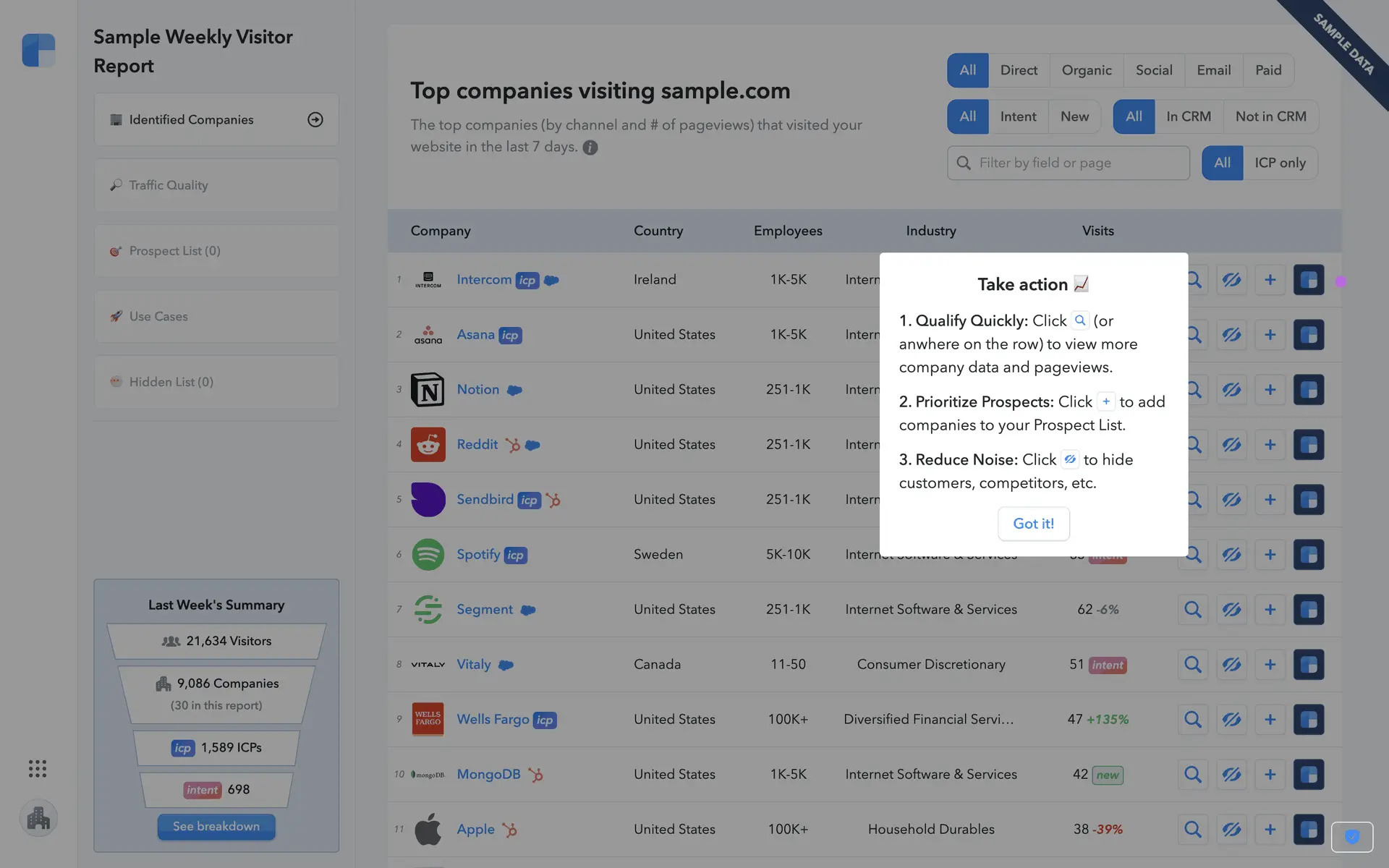Viewport: 1389px width, 868px height.
Task: Click the See breakdown button
Action: [x=216, y=827]
